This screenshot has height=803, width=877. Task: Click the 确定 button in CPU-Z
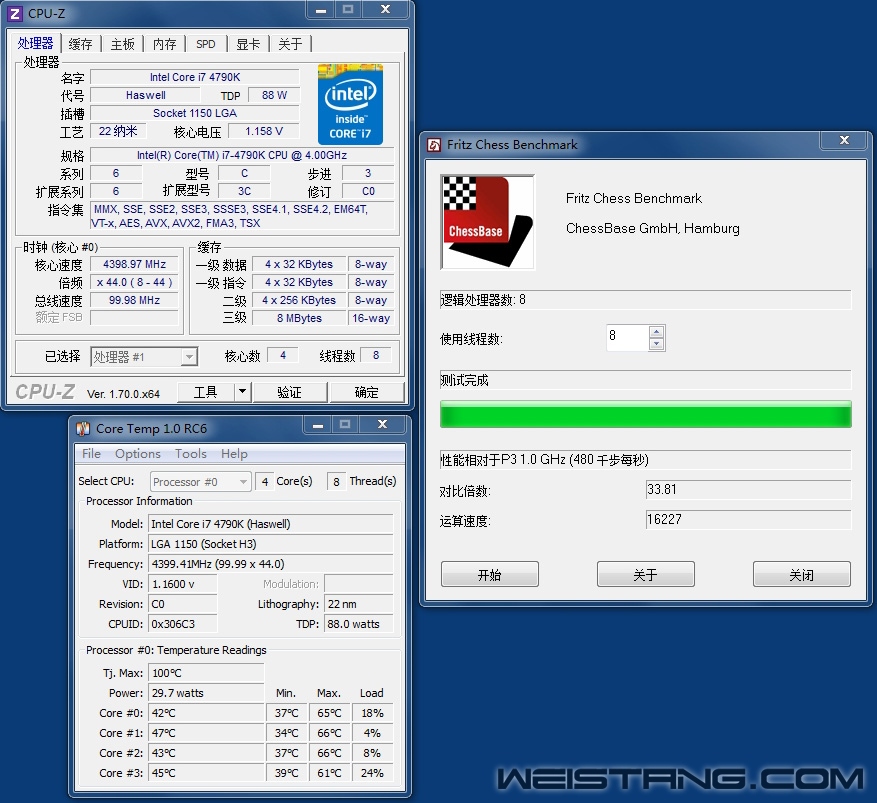[366, 392]
